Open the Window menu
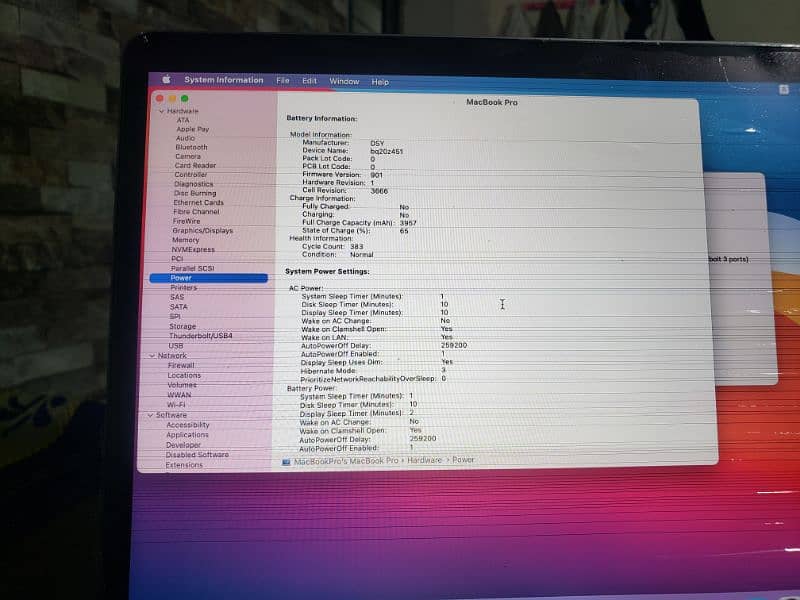The height and width of the screenshot is (600, 800). click(344, 81)
